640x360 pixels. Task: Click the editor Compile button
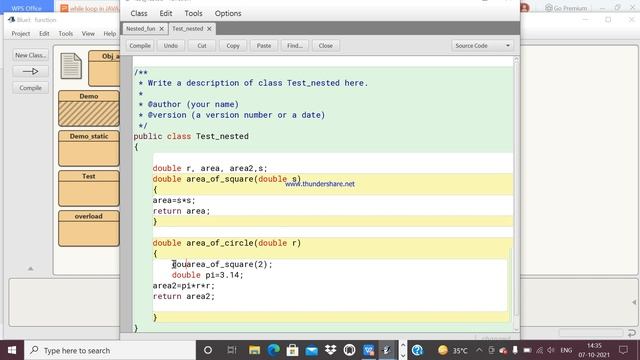[x=140, y=46]
